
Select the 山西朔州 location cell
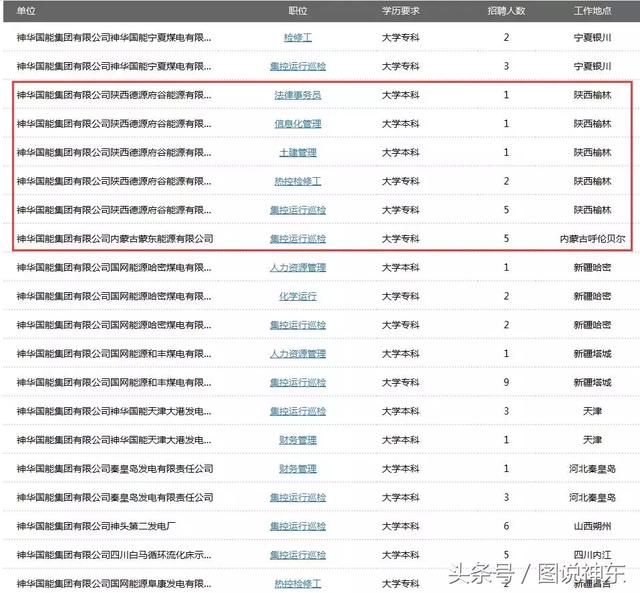(x=593, y=526)
